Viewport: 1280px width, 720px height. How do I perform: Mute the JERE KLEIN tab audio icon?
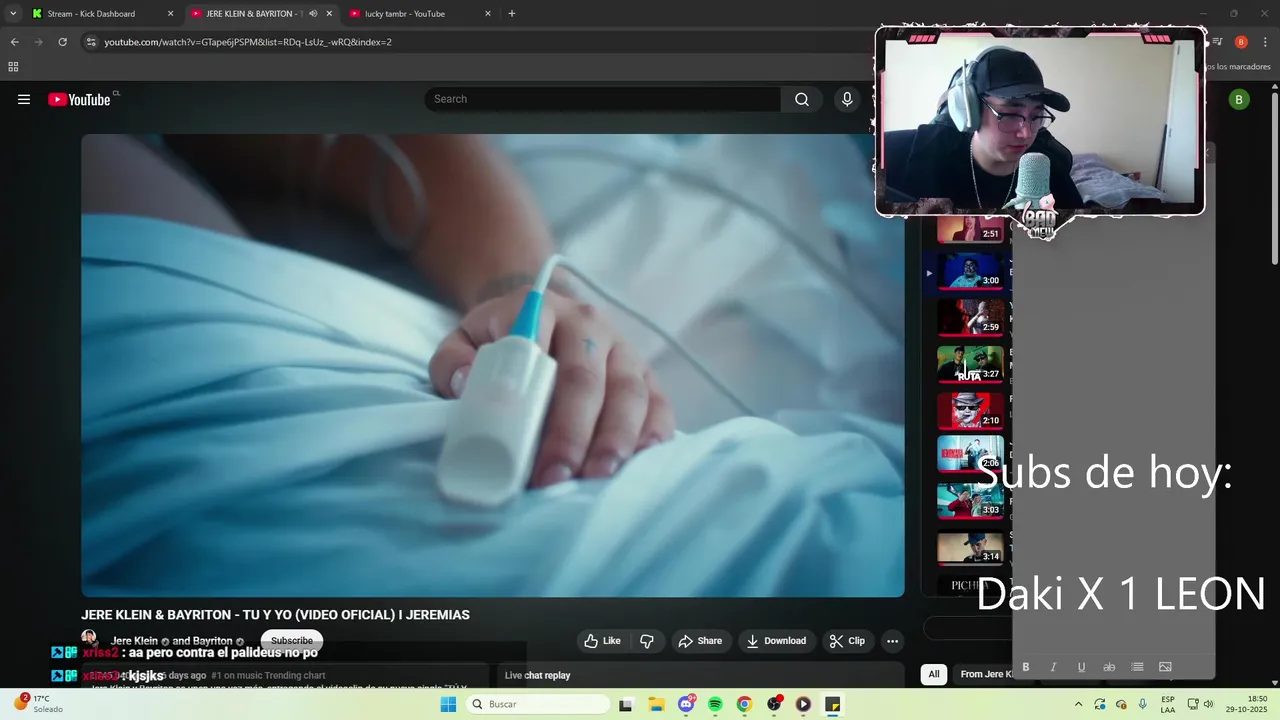click(313, 14)
